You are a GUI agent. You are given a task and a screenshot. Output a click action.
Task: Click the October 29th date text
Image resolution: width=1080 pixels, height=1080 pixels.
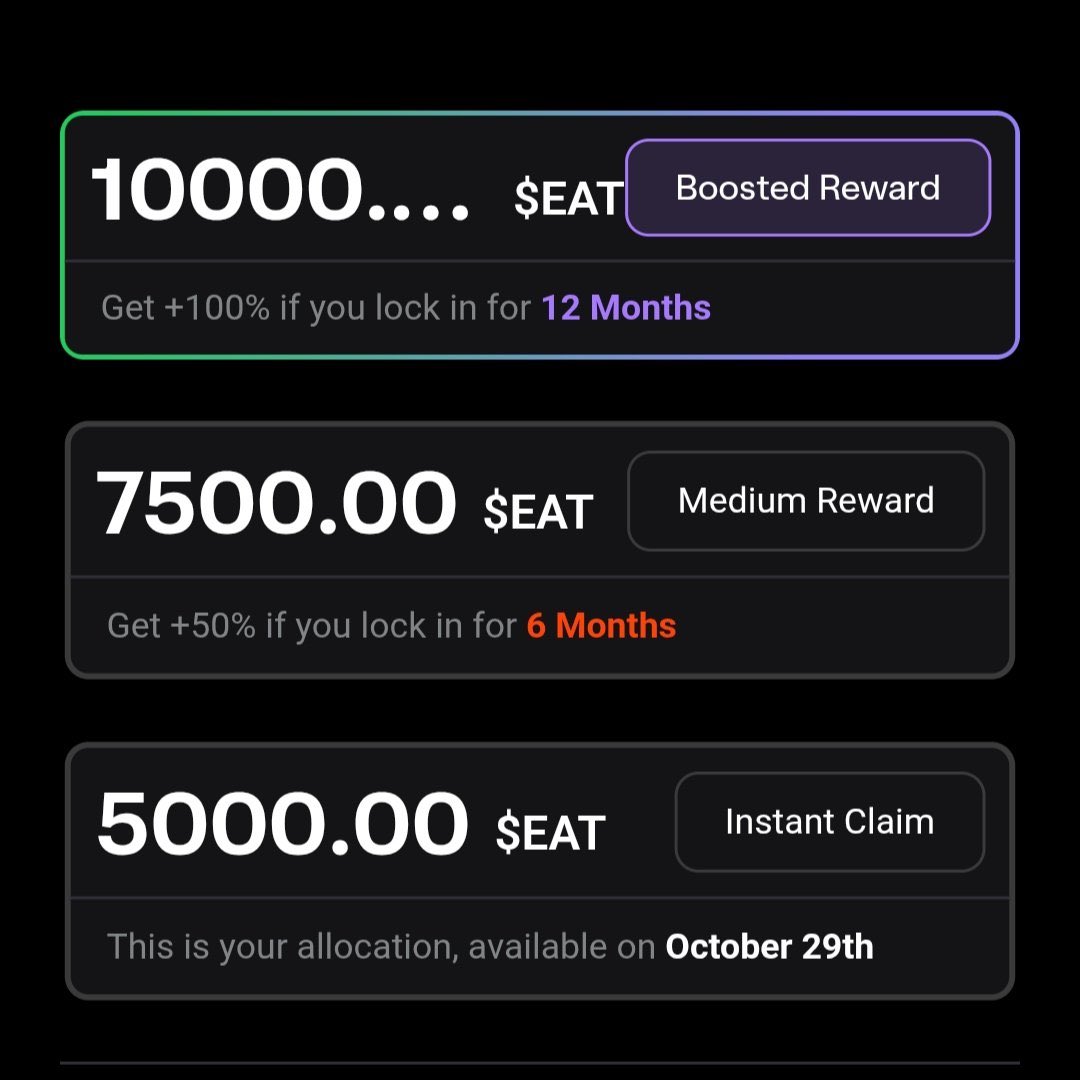tap(769, 946)
